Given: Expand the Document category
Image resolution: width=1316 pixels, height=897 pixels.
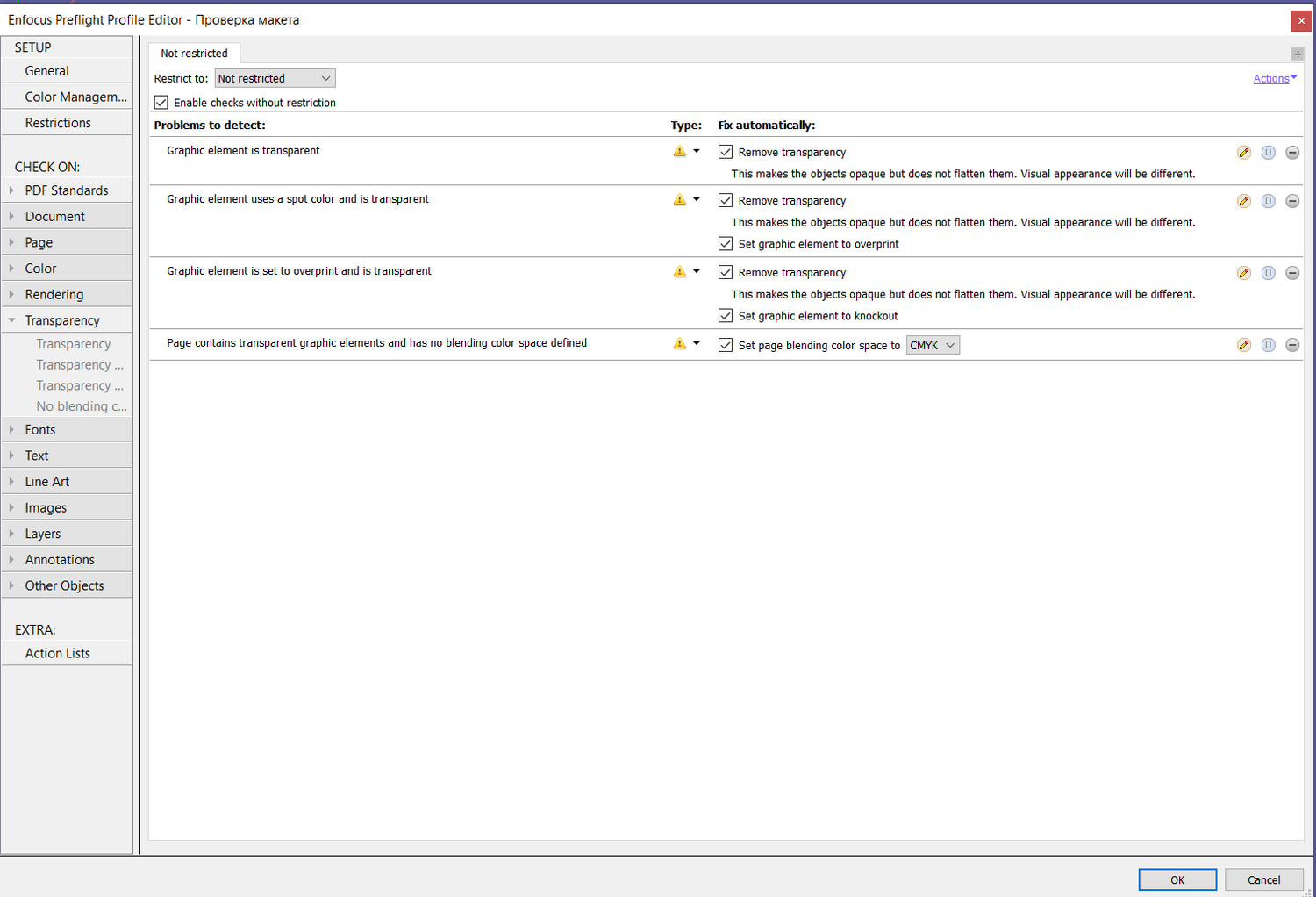Looking at the screenshot, I should coord(11,217).
